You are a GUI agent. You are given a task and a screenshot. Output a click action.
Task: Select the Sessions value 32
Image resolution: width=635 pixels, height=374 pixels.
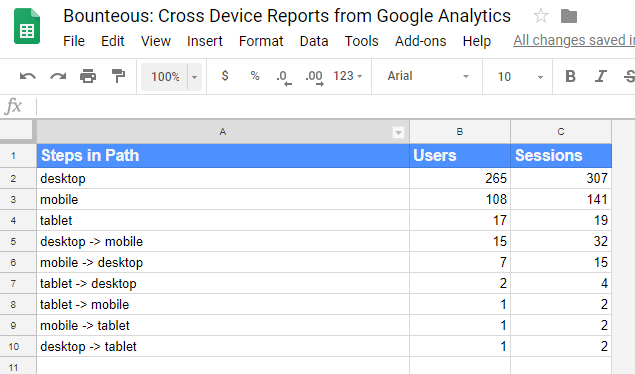pos(561,242)
